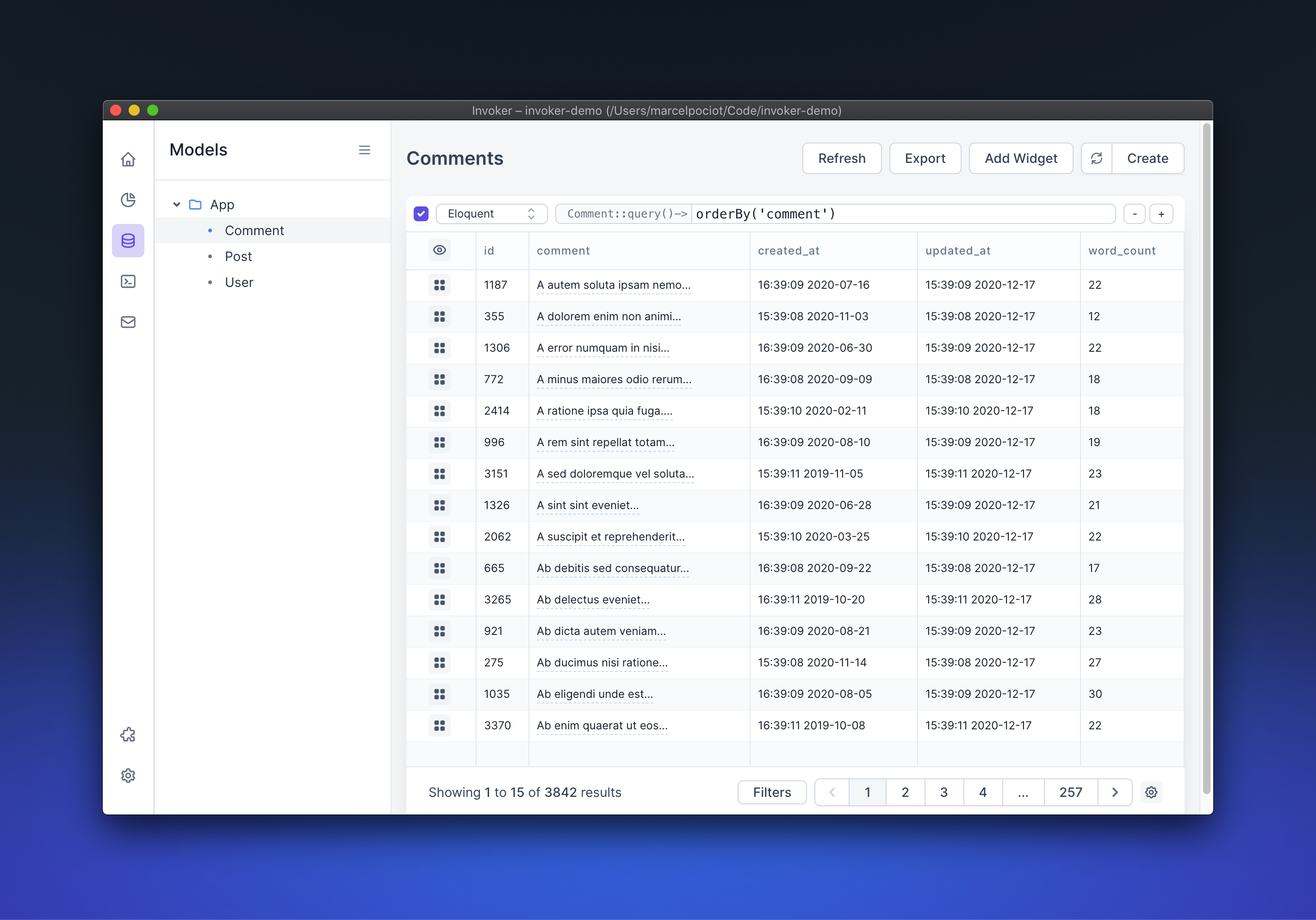Collapse the App folder chevron
This screenshot has width=1316, height=920.
[x=177, y=205]
